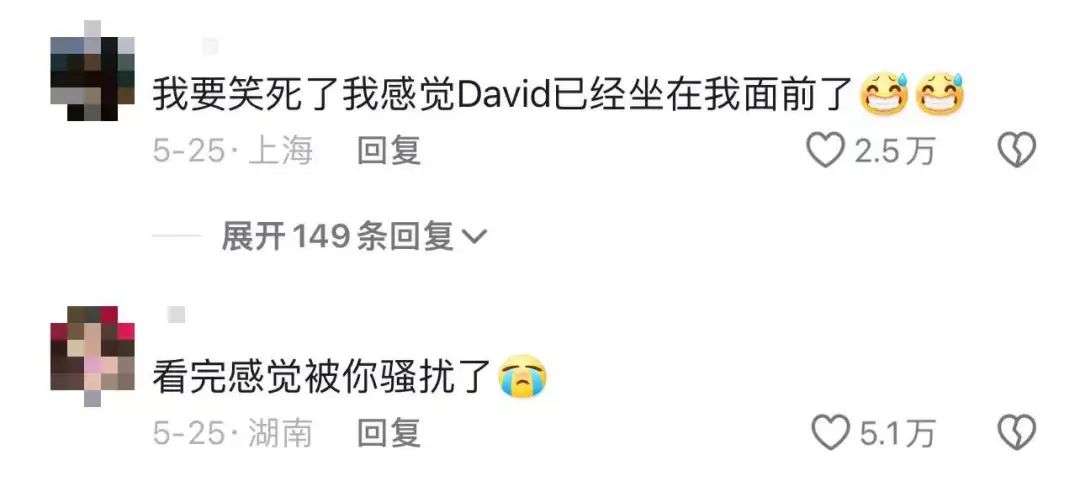Image resolution: width=1080 pixels, height=492 pixels.
Task: Click 回复 under the Shanghai comment
Action: (x=388, y=150)
